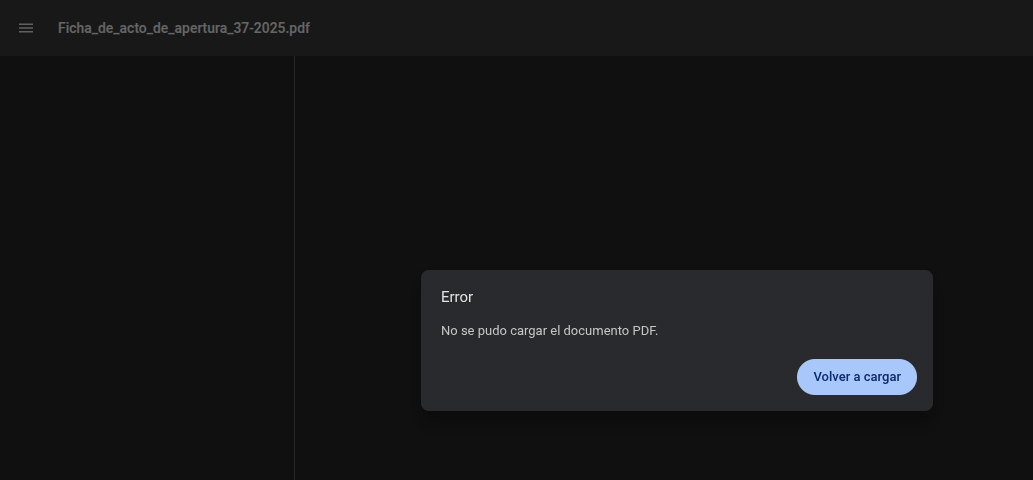Reload the PDF via the blue pill button
The width and height of the screenshot is (1033, 480).
[x=856, y=377]
